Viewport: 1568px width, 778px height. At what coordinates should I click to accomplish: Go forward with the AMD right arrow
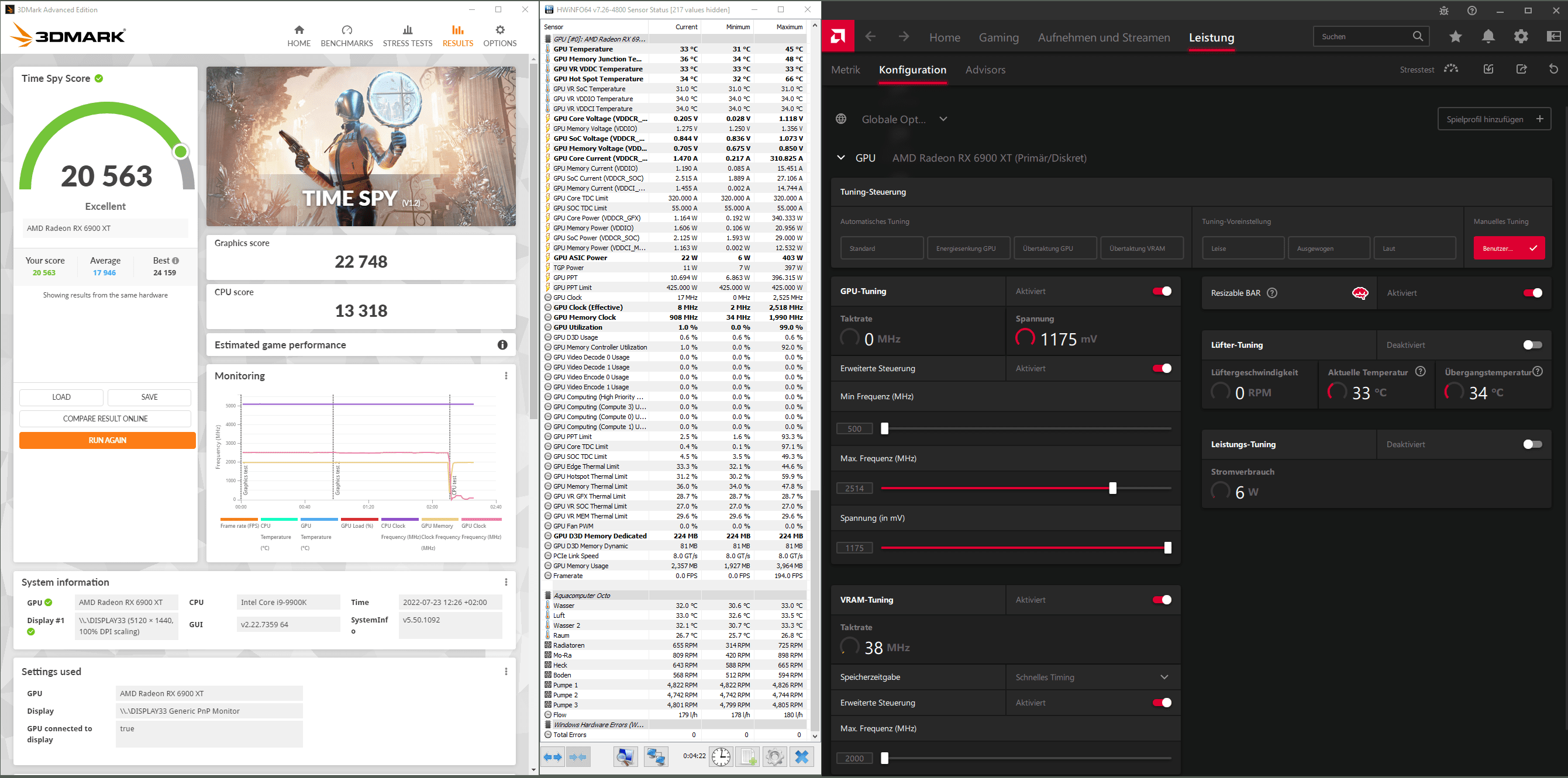904,36
